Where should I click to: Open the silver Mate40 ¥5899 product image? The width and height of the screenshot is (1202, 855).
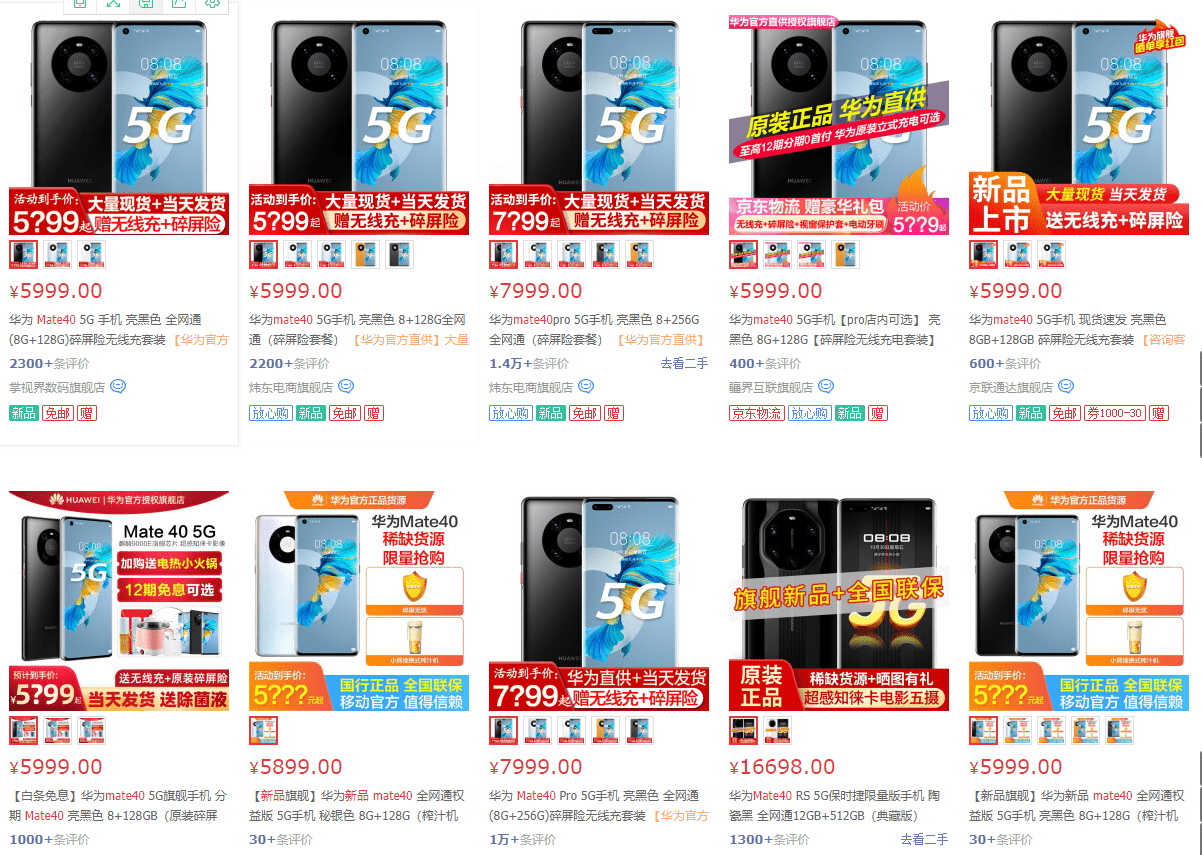[x=359, y=601]
